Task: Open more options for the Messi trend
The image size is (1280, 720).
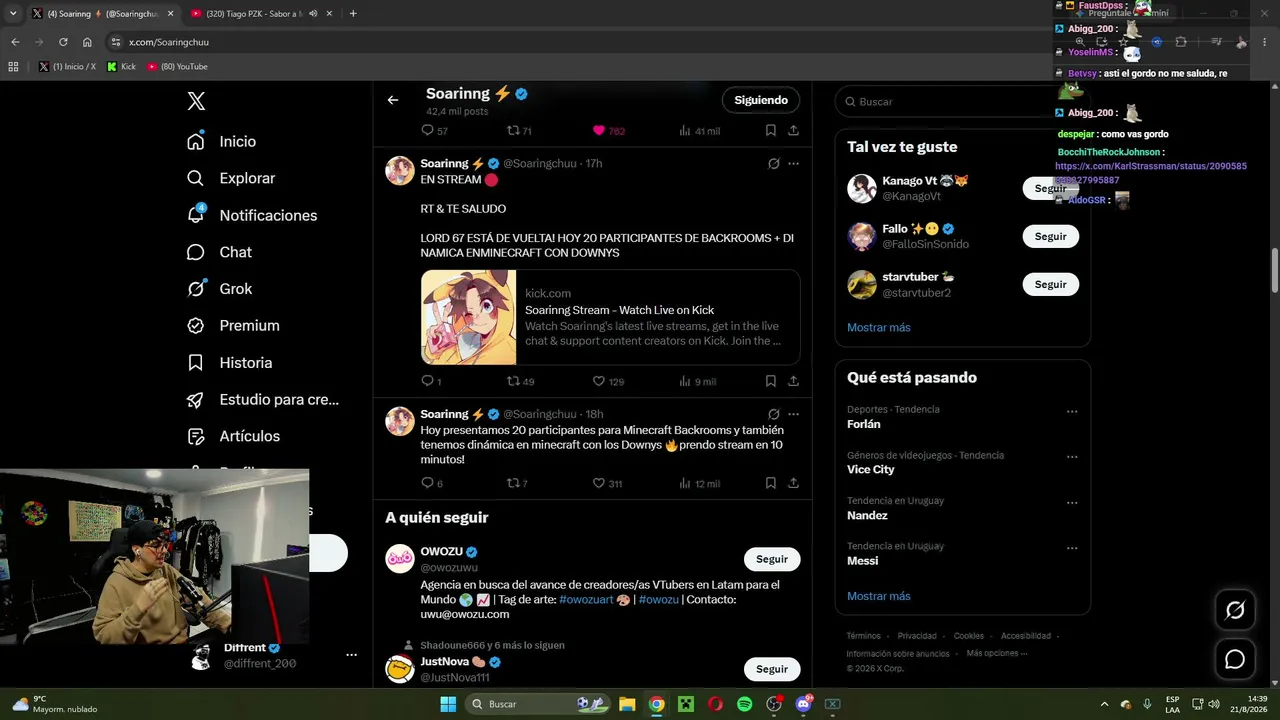Action: (1072, 548)
